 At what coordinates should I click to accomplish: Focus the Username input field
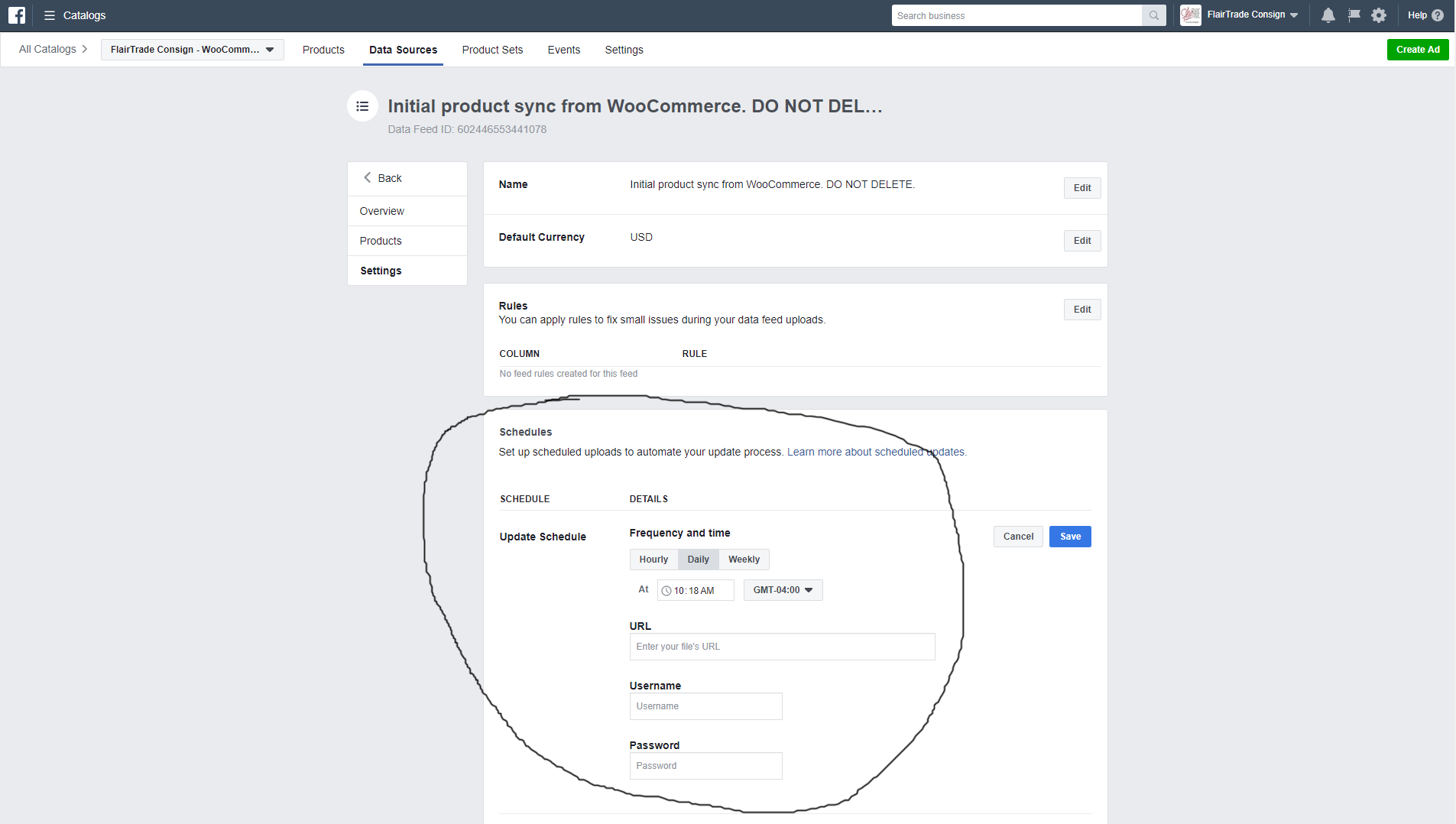point(705,706)
